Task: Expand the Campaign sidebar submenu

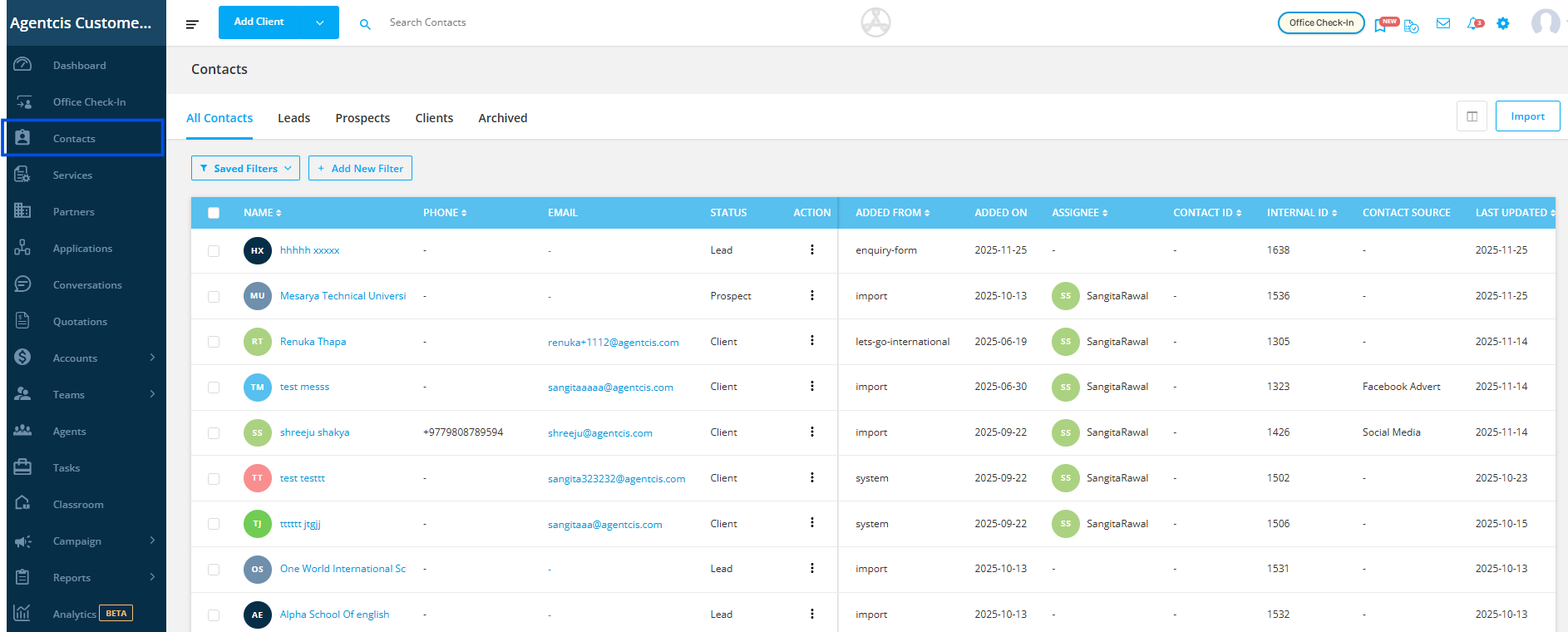Action: click(152, 541)
